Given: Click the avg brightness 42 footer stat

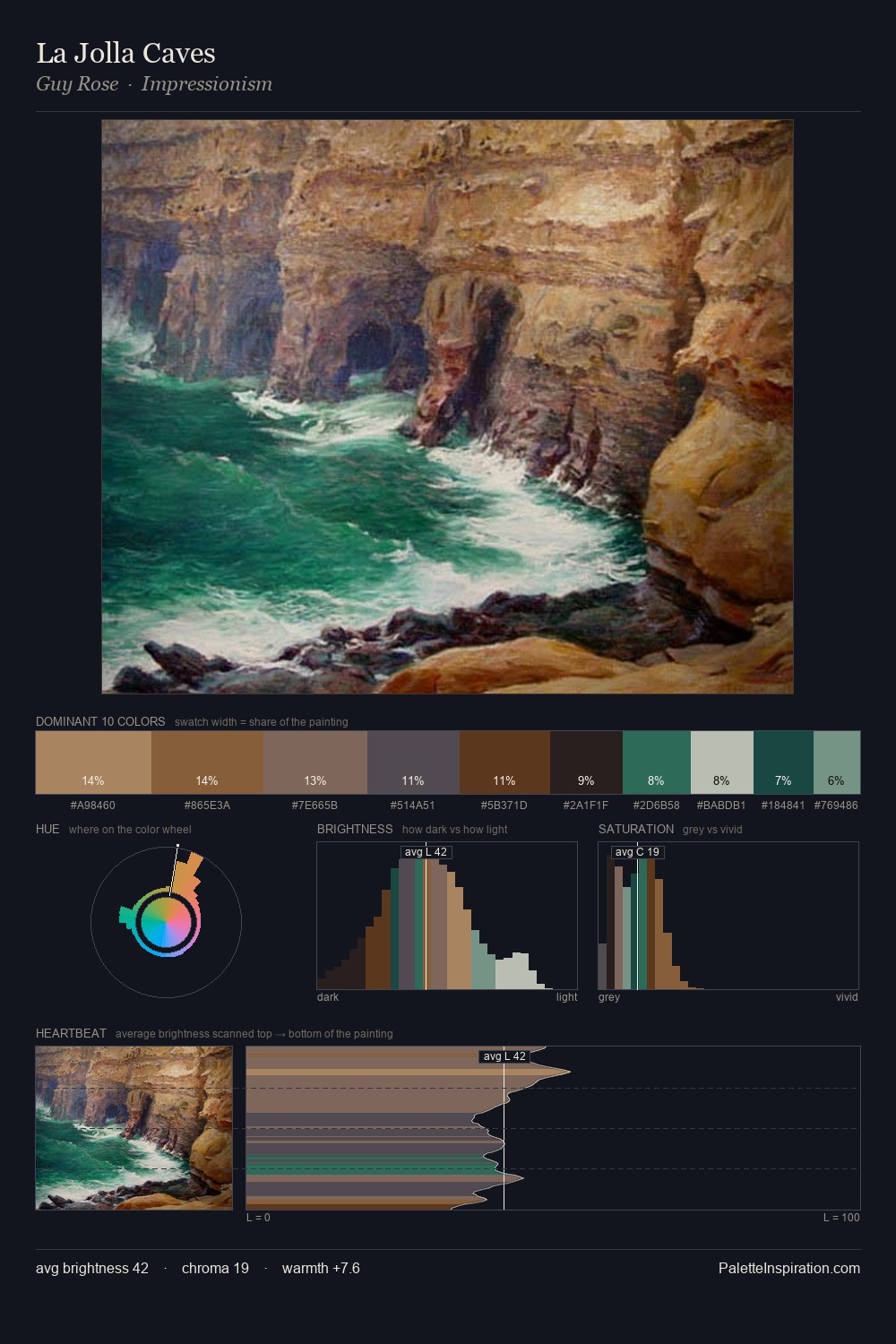Looking at the screenshot, I should 92,1269.
